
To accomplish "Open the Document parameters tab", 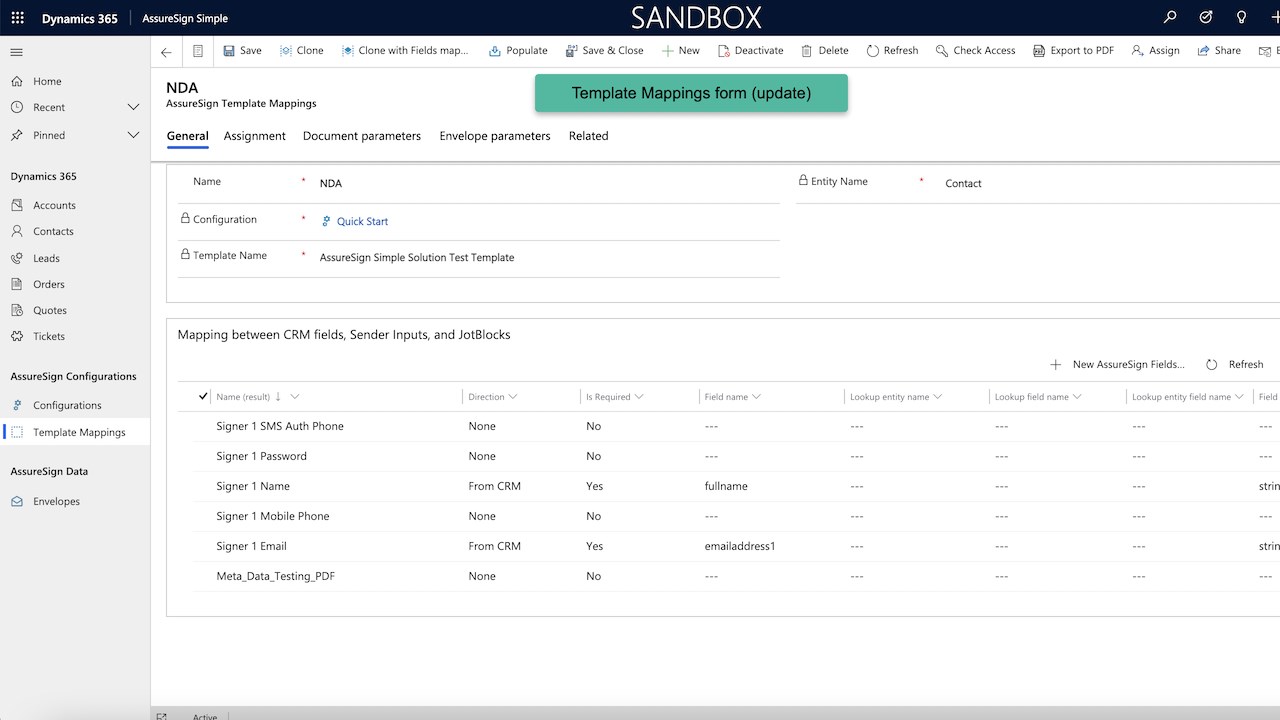I will [x=362, y=136].
